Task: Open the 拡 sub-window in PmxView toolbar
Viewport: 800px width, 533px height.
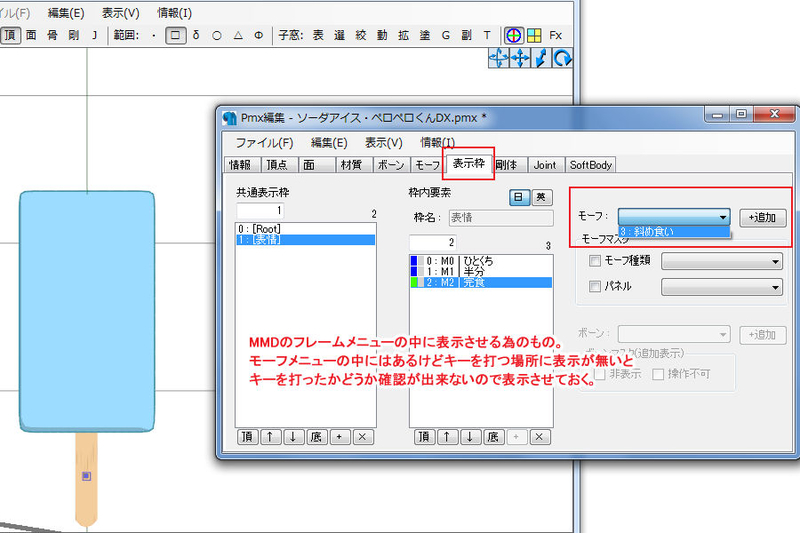Action: point(404,35)
